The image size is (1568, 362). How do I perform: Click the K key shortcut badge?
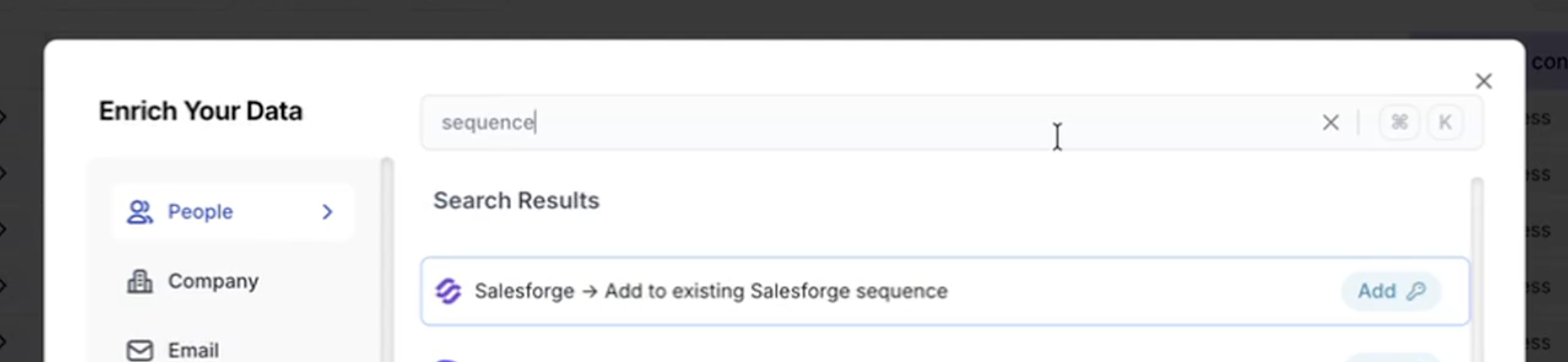point(1445,123)
